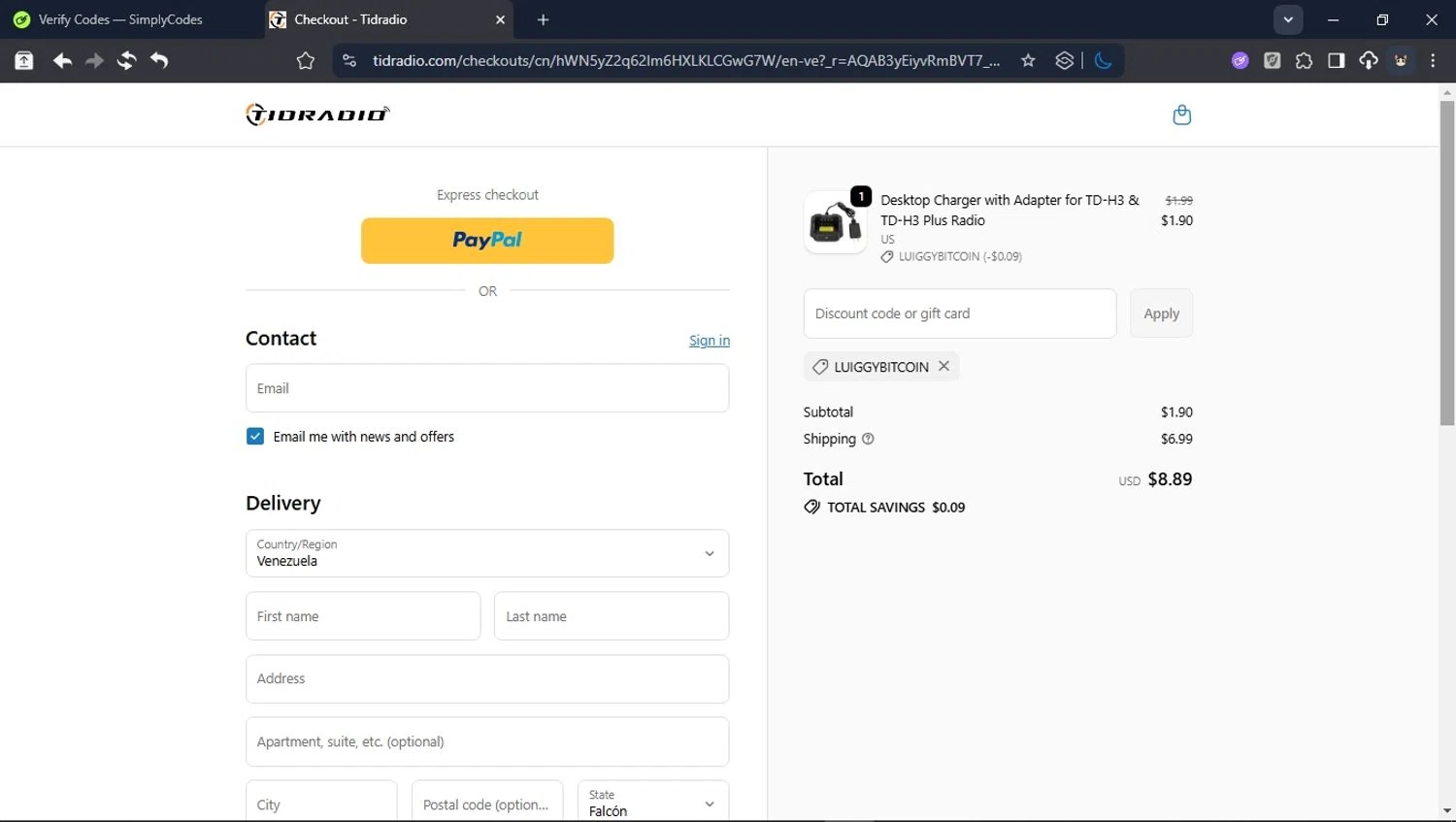The width and height of the screenshot is (1456, 822).
Task: Open the Country/Region dropdown
Action: tap(487, 553)
